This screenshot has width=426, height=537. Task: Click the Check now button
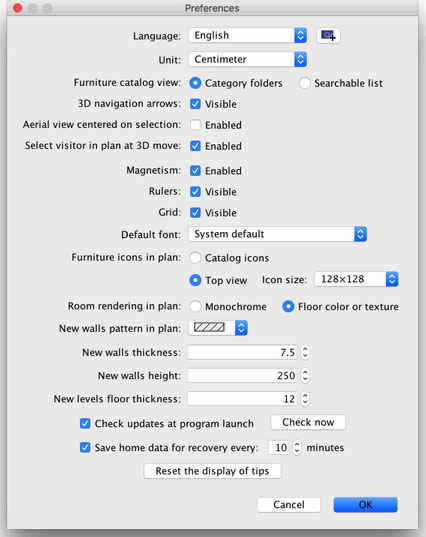pos(308,422)
